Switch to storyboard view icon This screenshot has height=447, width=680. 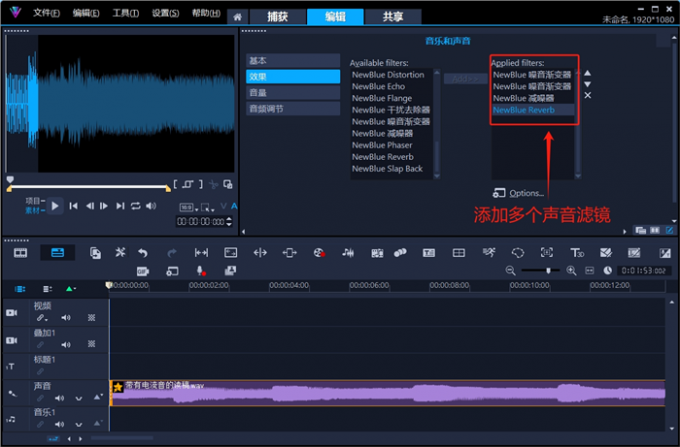(x=20, y=253)
